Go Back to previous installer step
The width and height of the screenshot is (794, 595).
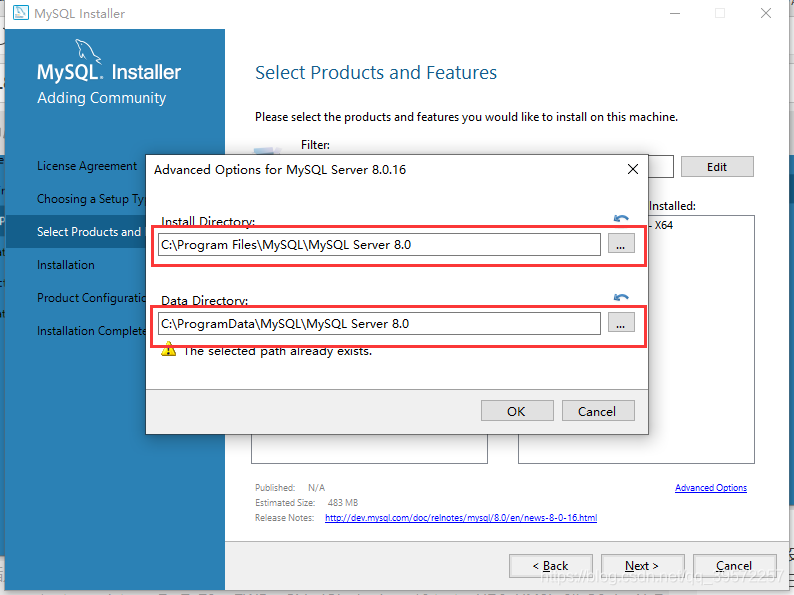[550, 566]
